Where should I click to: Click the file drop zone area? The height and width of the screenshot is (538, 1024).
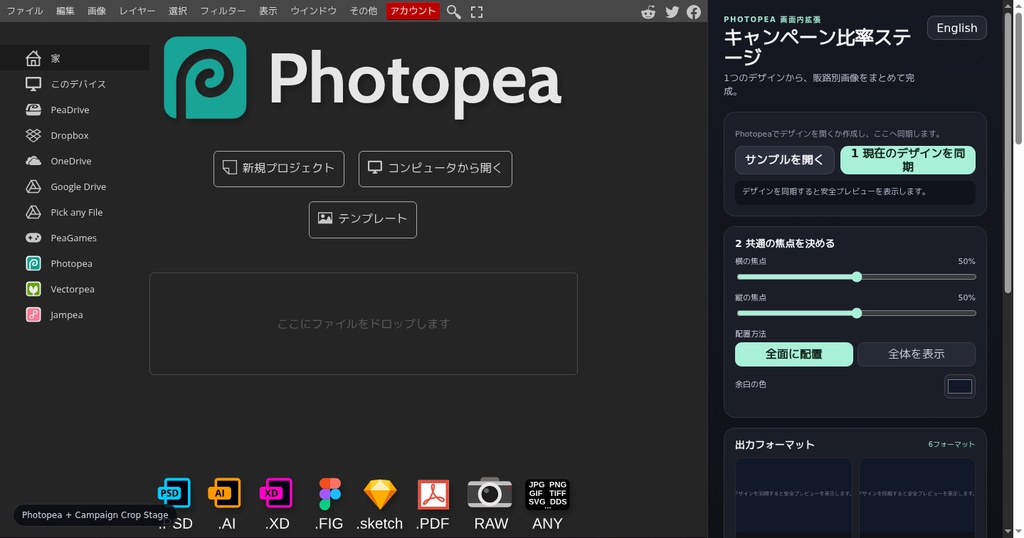(364, 324)
